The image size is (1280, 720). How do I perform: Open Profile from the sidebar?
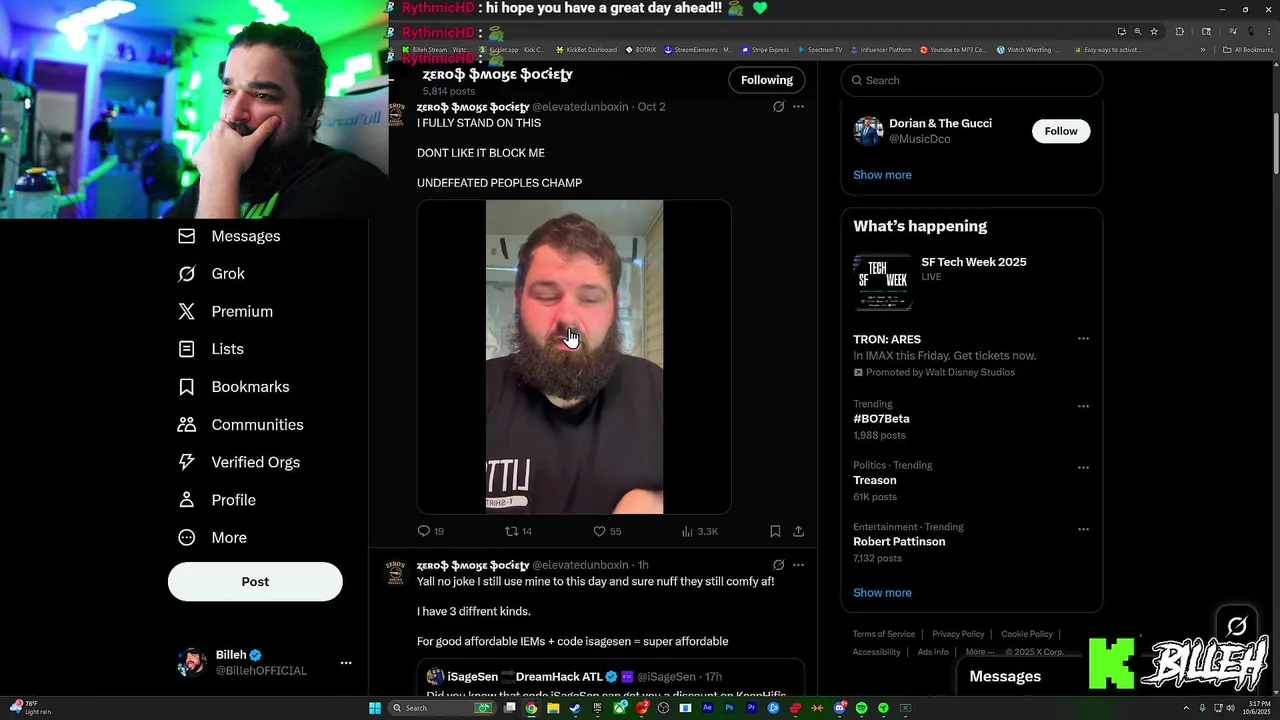[x=216, y=500]
